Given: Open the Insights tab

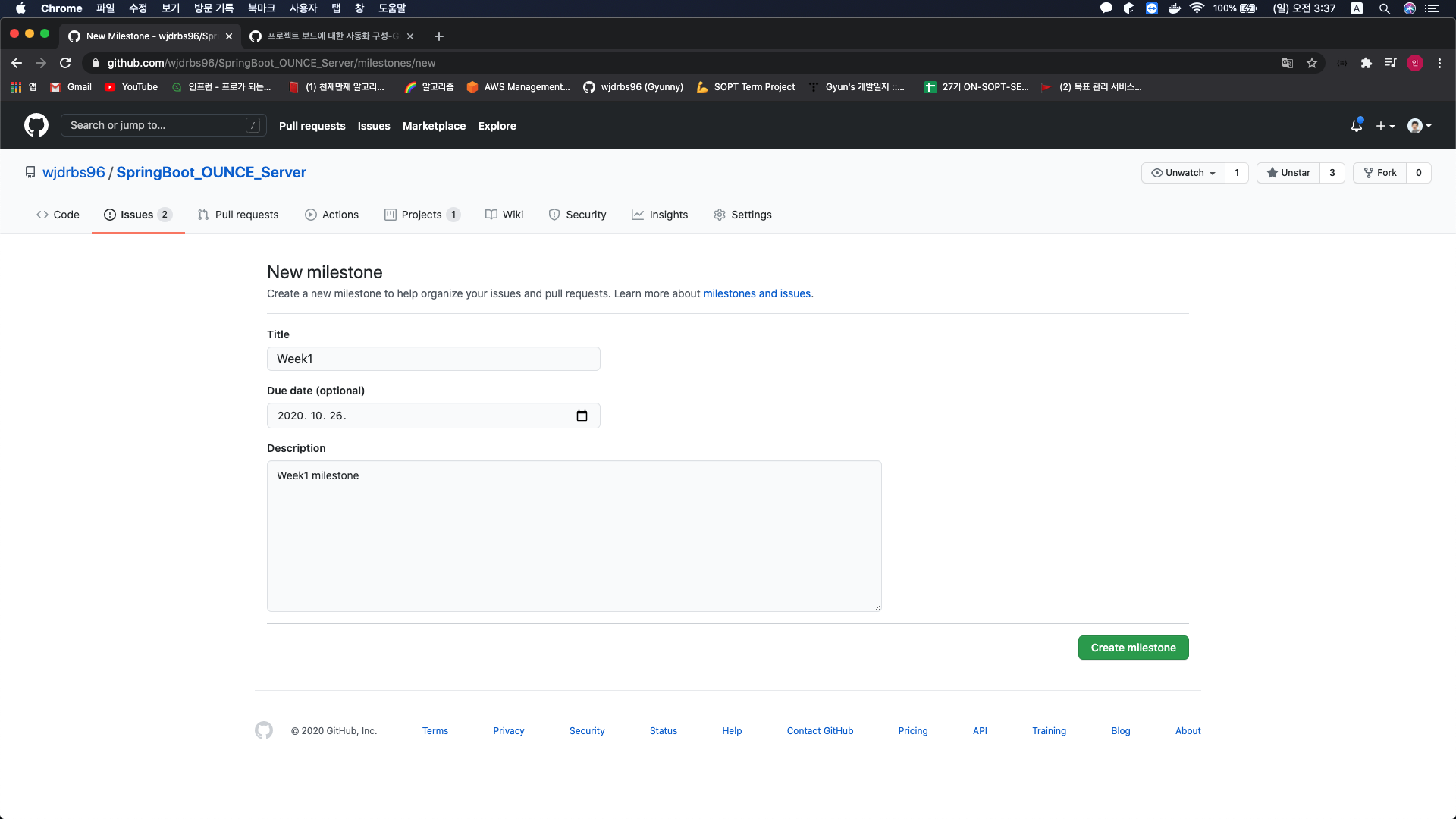Looking at the screenshot, I should (x=660, y=215).
